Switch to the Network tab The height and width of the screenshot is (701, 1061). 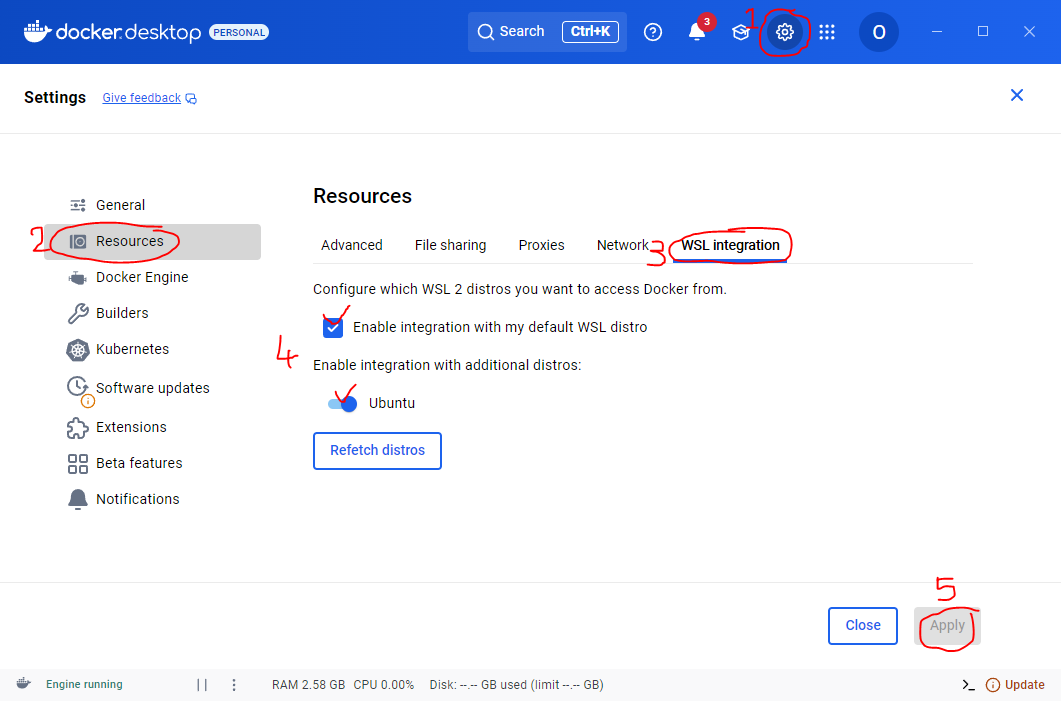(x=623, y=245)
